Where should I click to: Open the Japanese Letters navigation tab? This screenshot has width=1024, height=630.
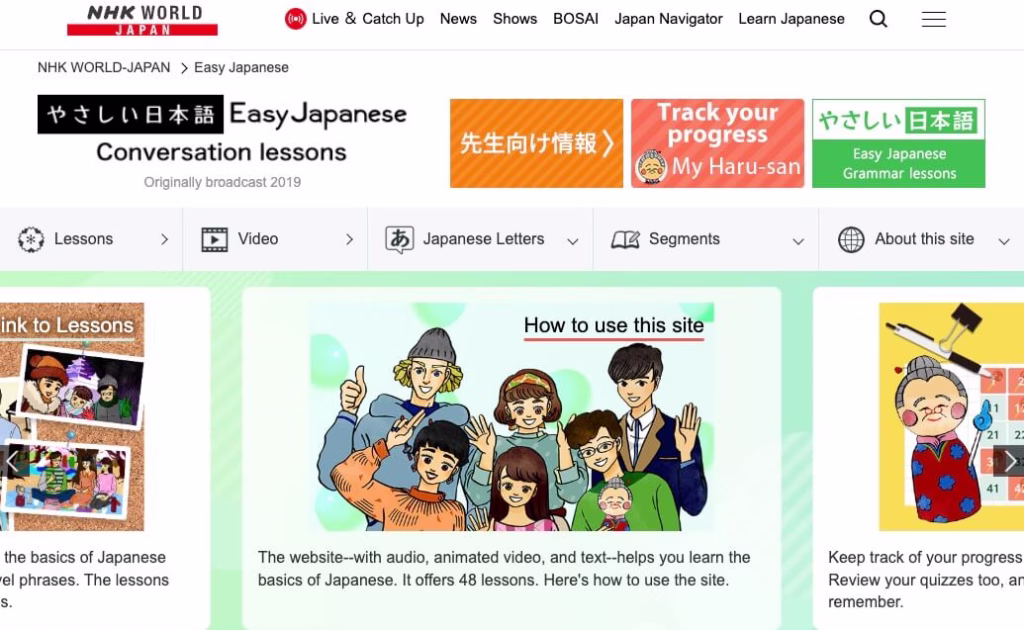tap(480, 240)
